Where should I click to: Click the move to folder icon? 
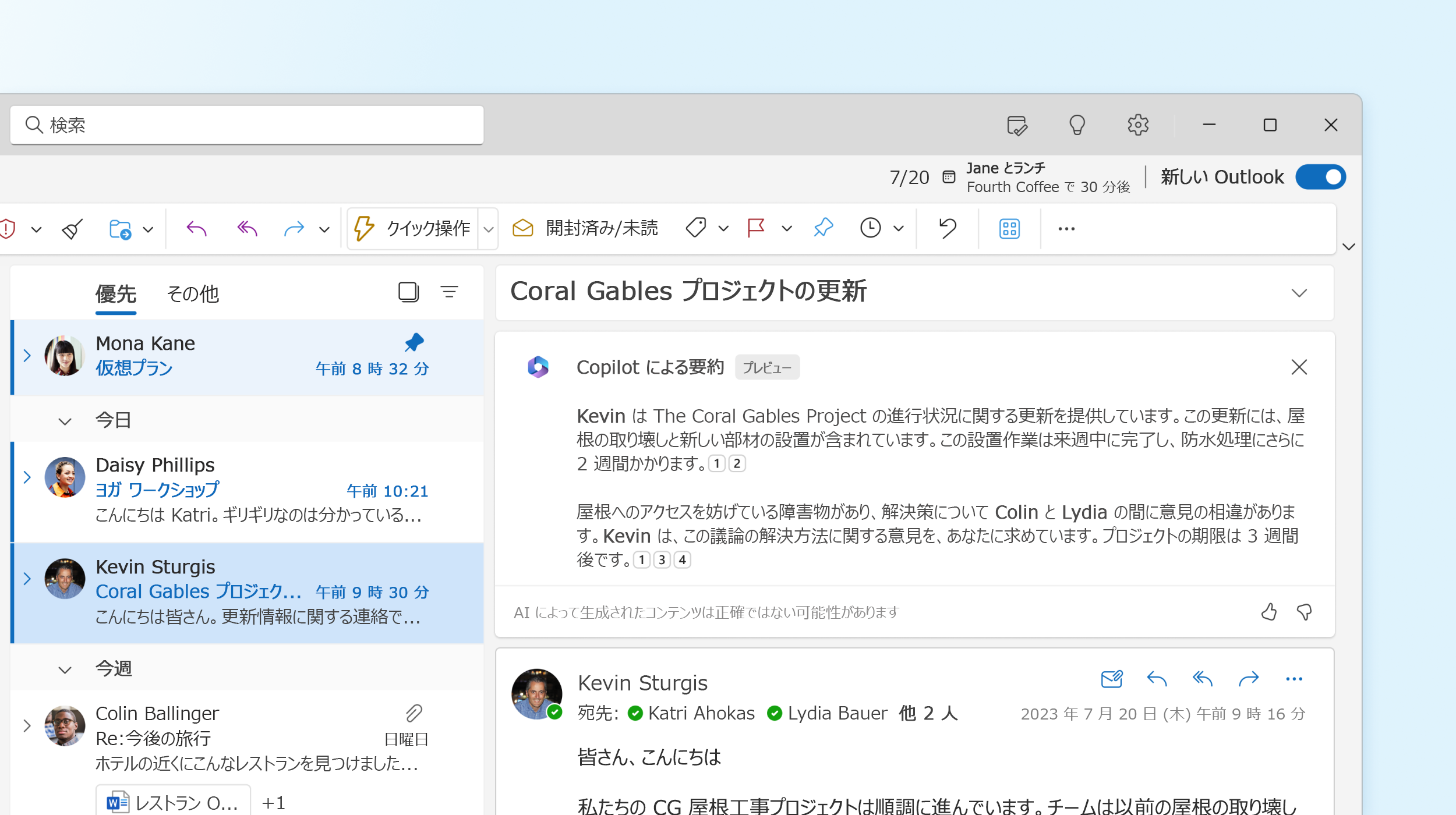(x=120, y=228)
